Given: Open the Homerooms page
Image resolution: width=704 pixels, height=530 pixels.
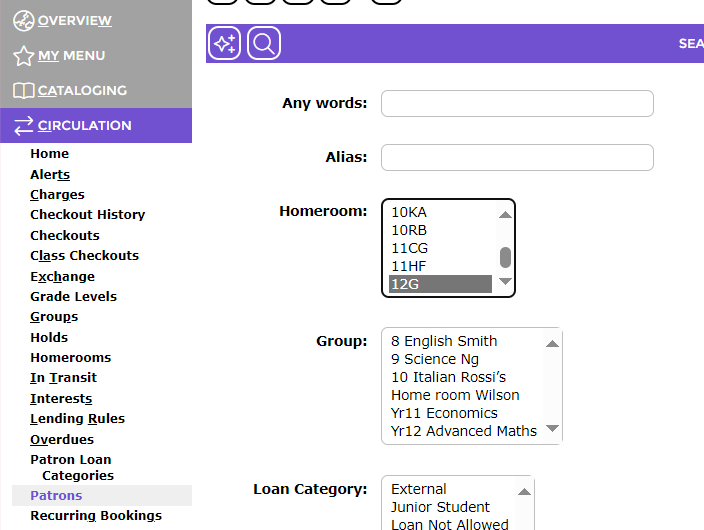Looking at the screenshot, I should 70,358.
